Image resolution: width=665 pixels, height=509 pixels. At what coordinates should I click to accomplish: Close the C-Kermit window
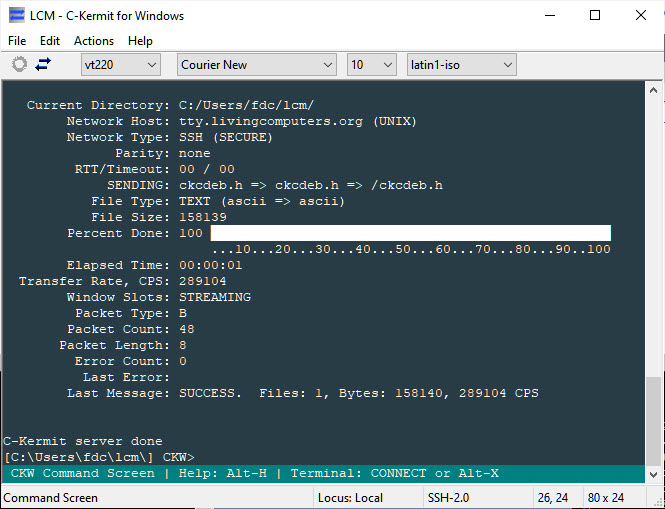click(641, 15)
